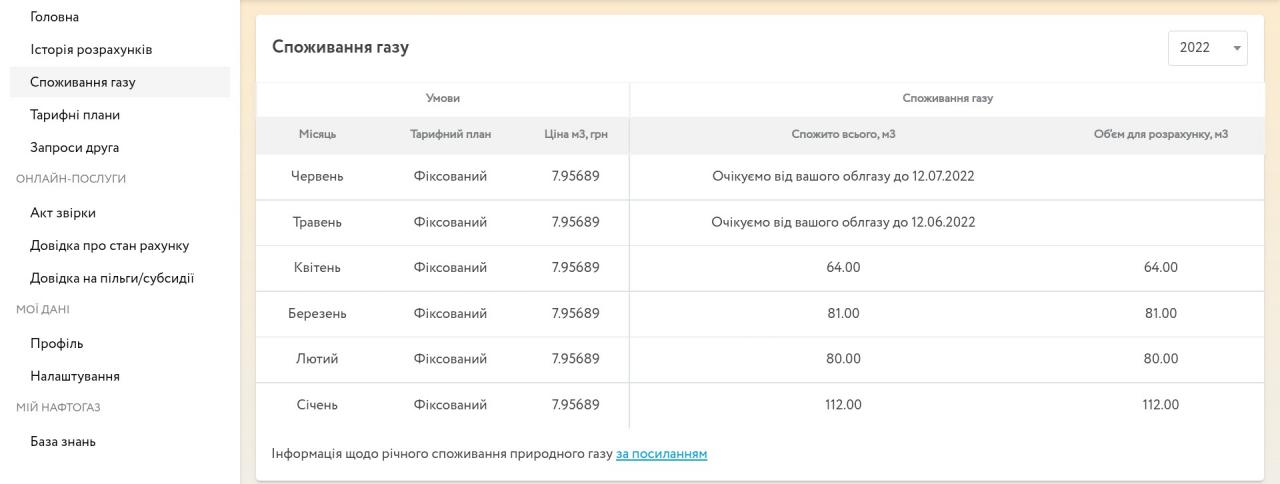Open Довідка про стан рахунку

[110, 246]
